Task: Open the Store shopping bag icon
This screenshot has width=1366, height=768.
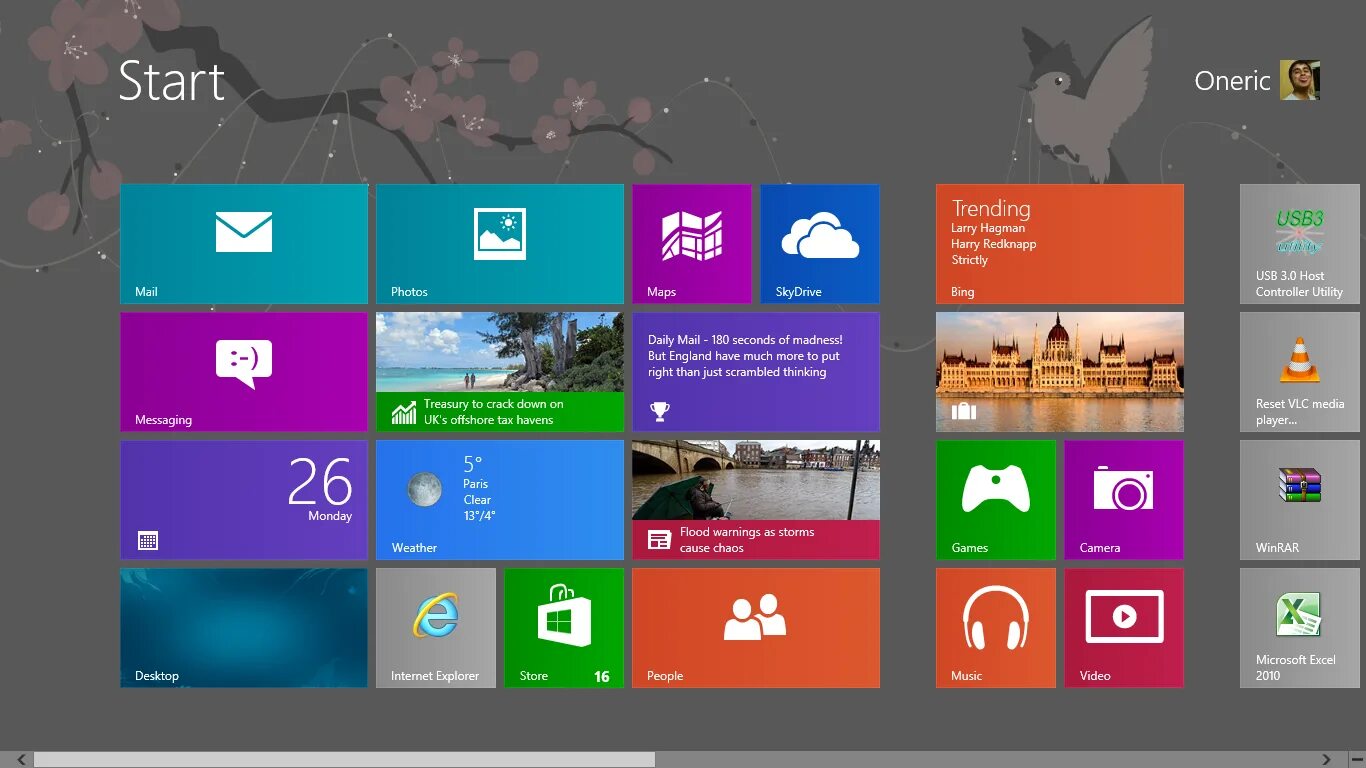Action: pos(564,614)
